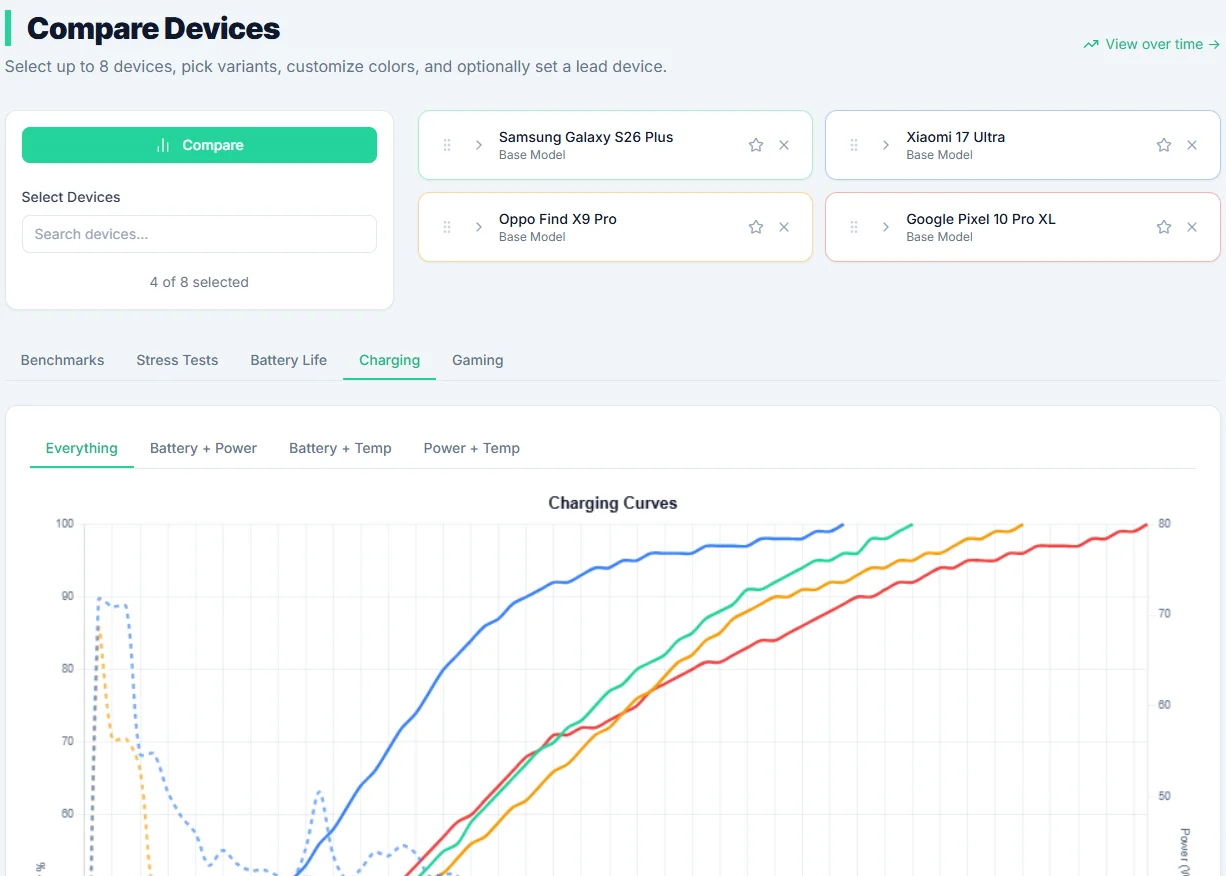Click drag handle on Google Pixel 10 Pro XL card
Viewport: 1226px width, 876px height.
point(854,227)
